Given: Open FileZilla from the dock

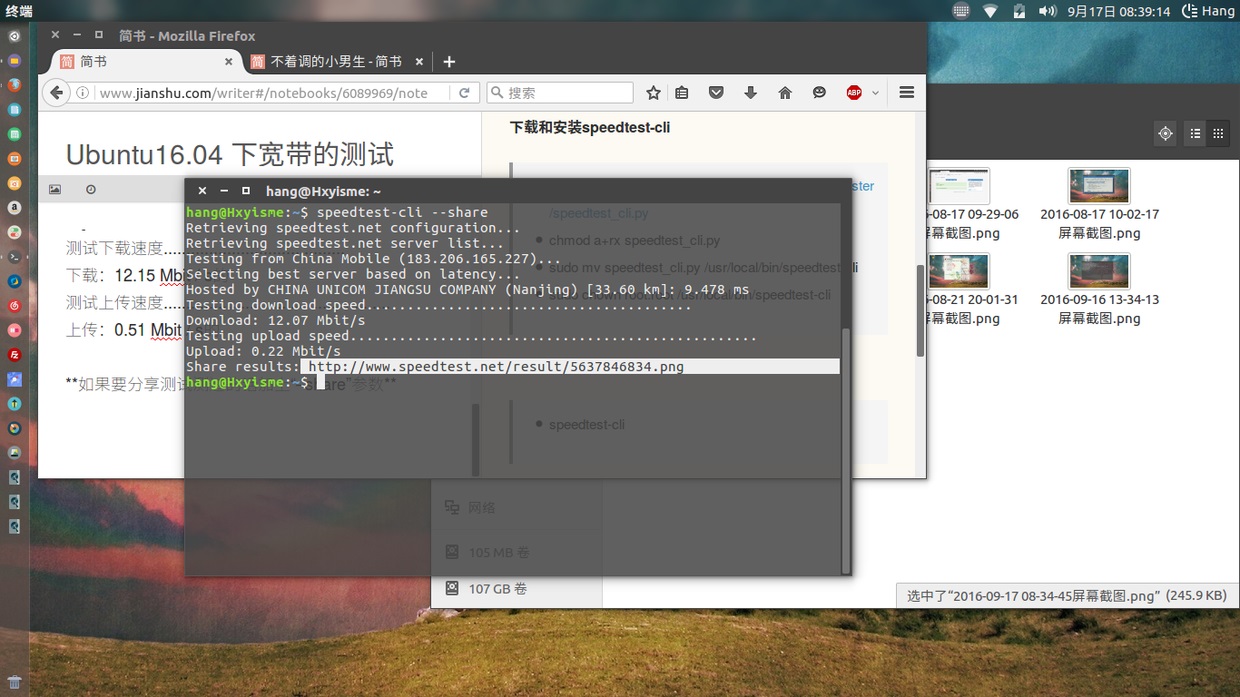Looking at the screenshot, I should click(14, 355).
